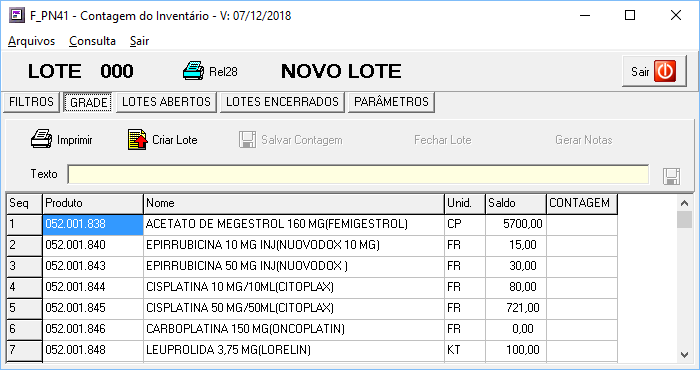Select the PARÂMETROS tab
Image resolution: width=700 pixels, height=370 pixels.
pos(391,102)
